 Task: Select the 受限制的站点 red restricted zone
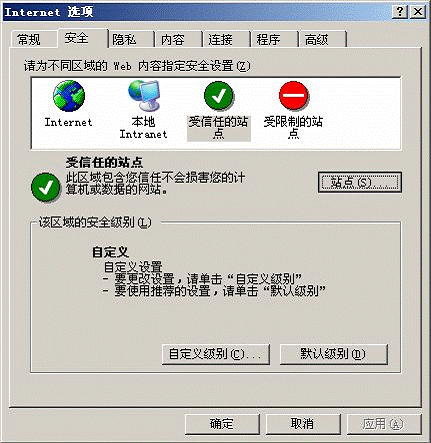(293, 96)
